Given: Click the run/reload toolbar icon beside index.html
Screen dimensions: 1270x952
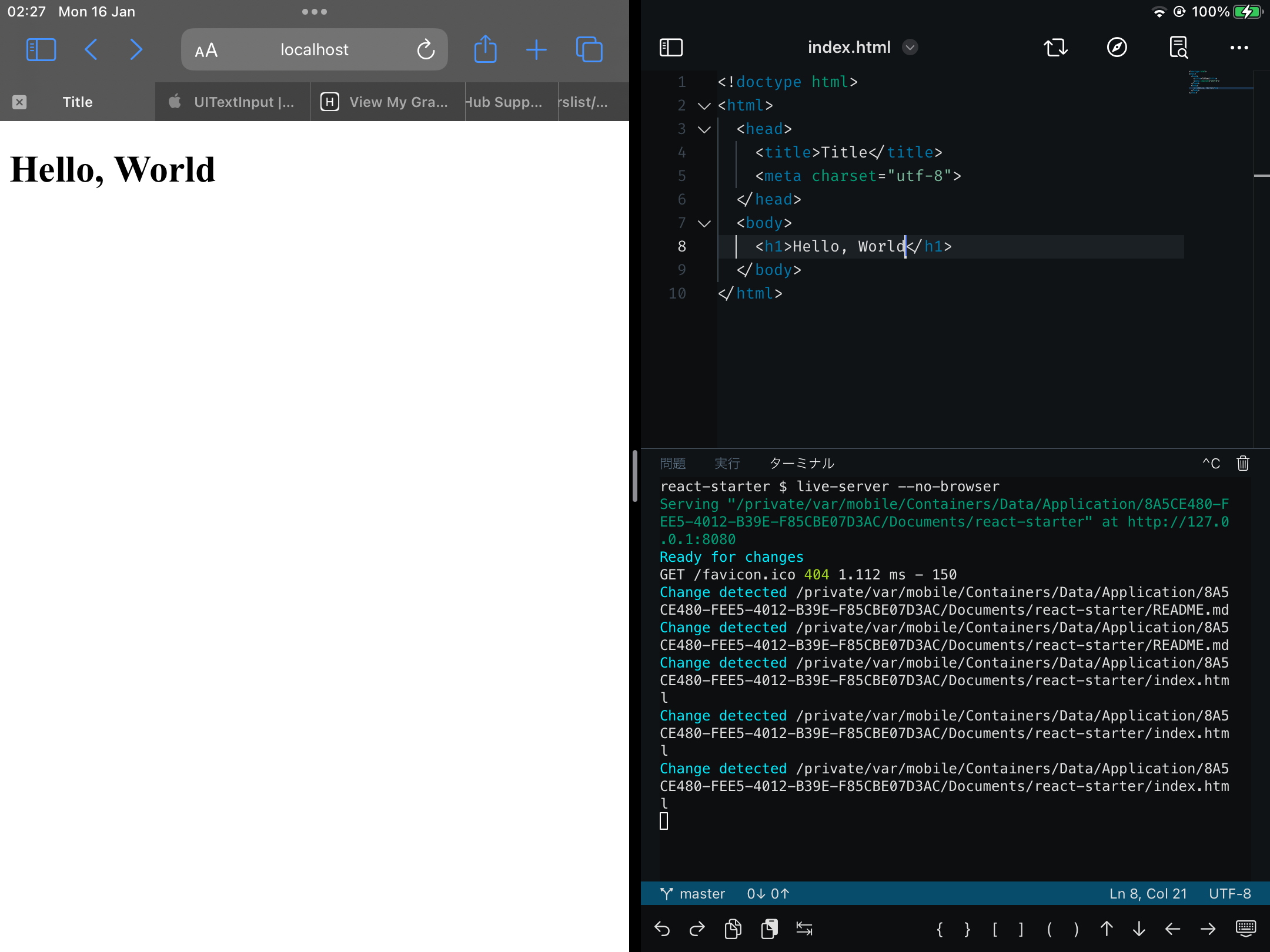Looking at the screenshot, I should 1055,48.
